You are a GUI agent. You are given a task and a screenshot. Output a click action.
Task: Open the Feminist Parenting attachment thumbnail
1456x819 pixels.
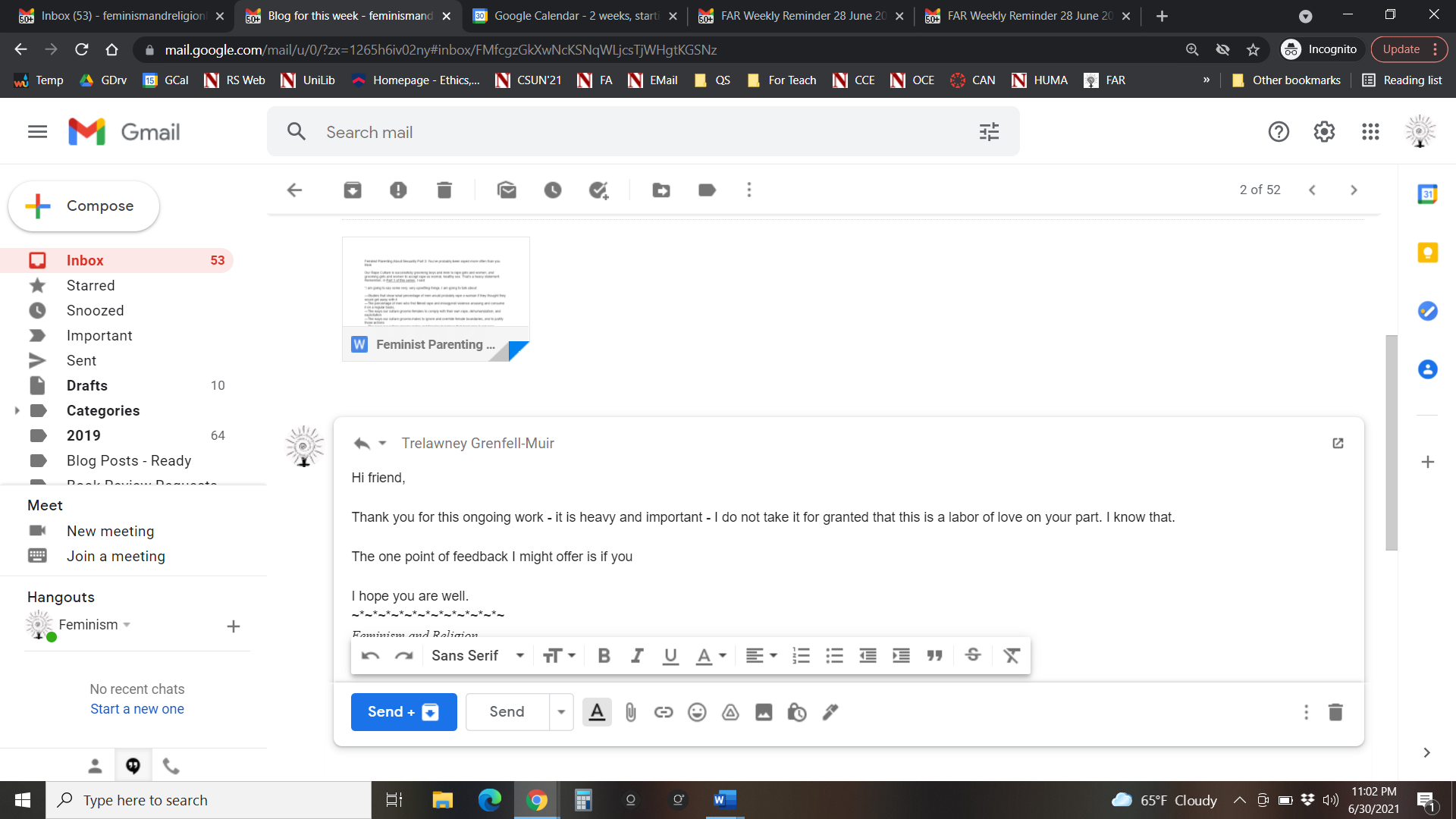pos(435,298)
